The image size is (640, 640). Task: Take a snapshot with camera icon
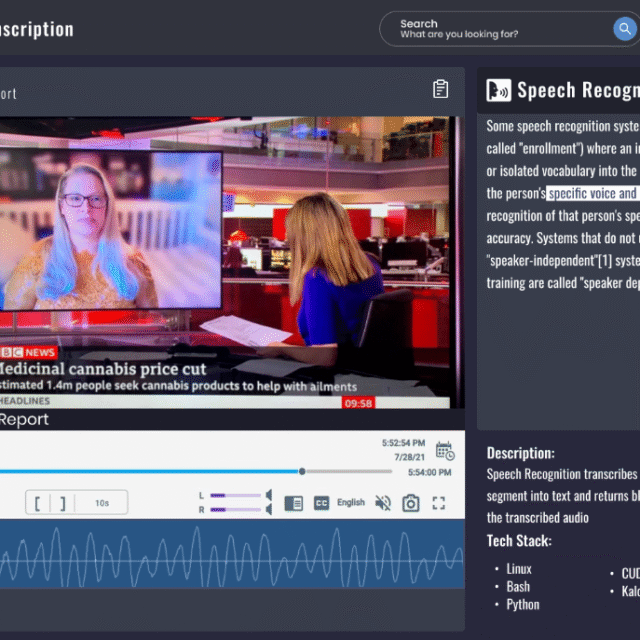click(411, 503)
